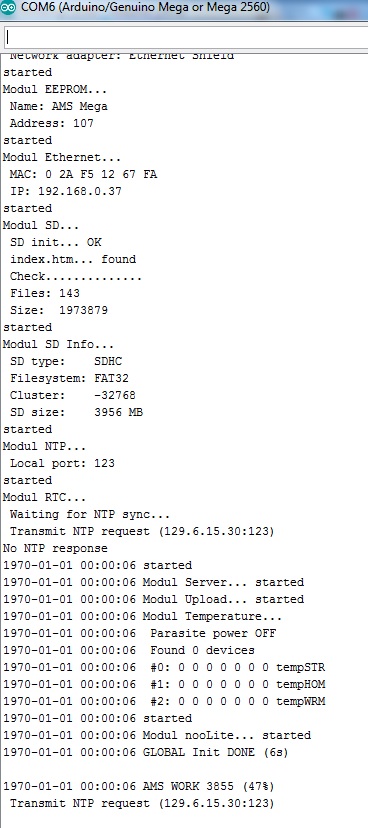This screenshot has height=828, width=368.
Task: Click the 'index.htm... found' line
Action: coord(73,259)
